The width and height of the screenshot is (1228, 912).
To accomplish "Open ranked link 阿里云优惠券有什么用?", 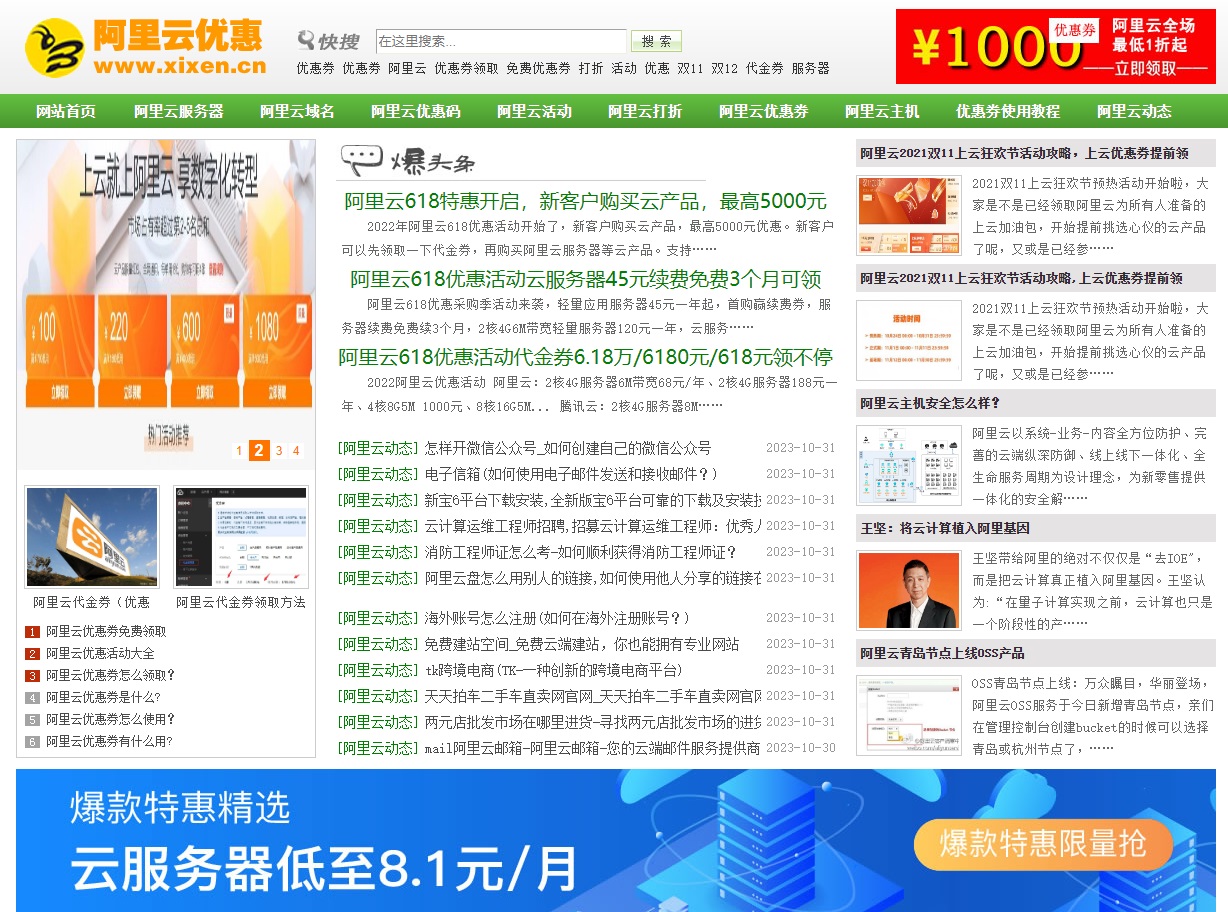I will pos(109,741).
